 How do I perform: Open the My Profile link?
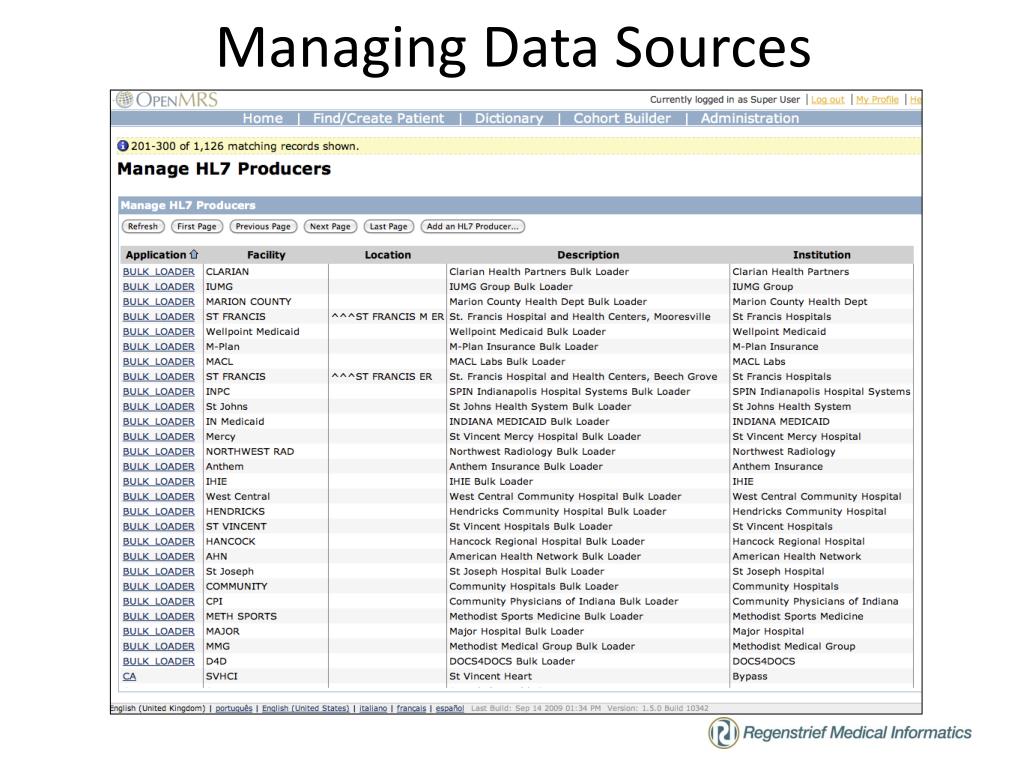[x=877, y=100]
